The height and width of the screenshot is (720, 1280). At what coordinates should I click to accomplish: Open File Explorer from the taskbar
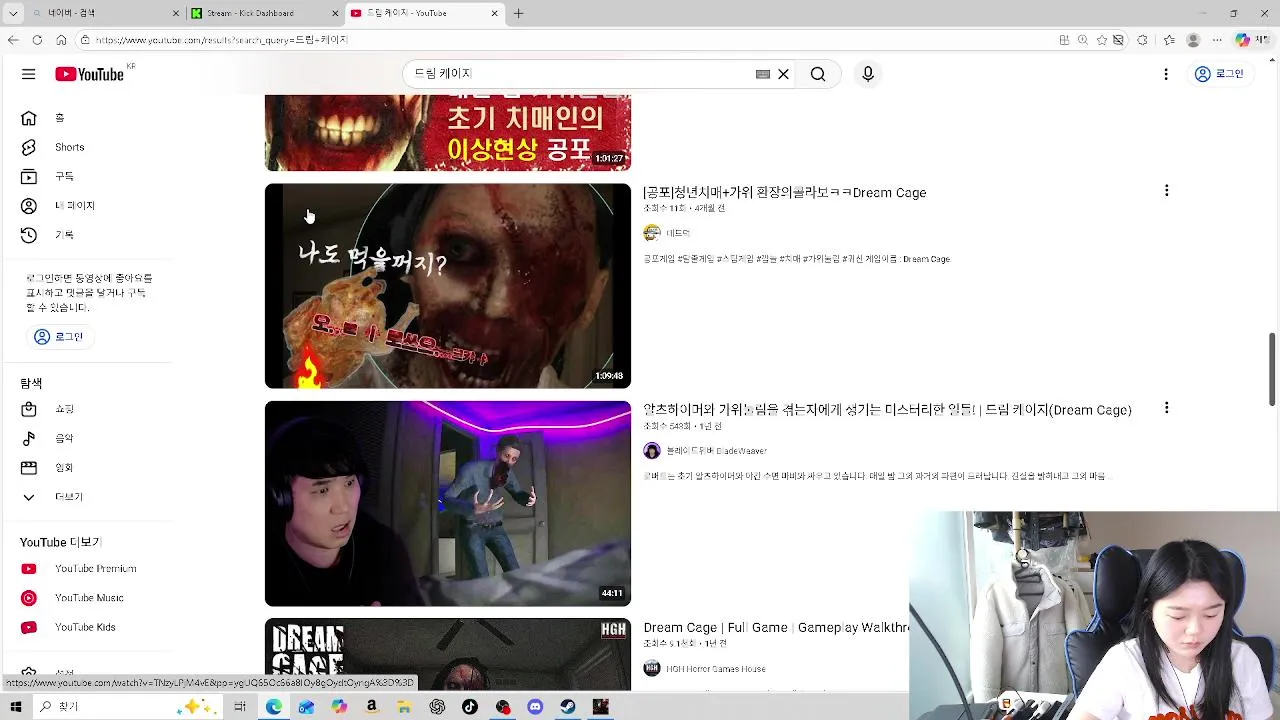[404, 706]
